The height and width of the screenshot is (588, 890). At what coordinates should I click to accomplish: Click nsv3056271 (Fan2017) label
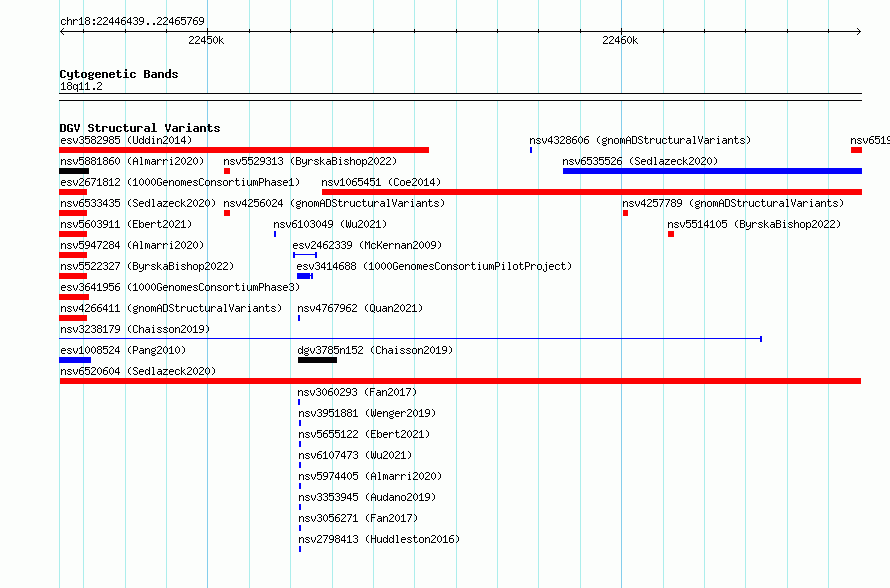[x=358, y=518]
